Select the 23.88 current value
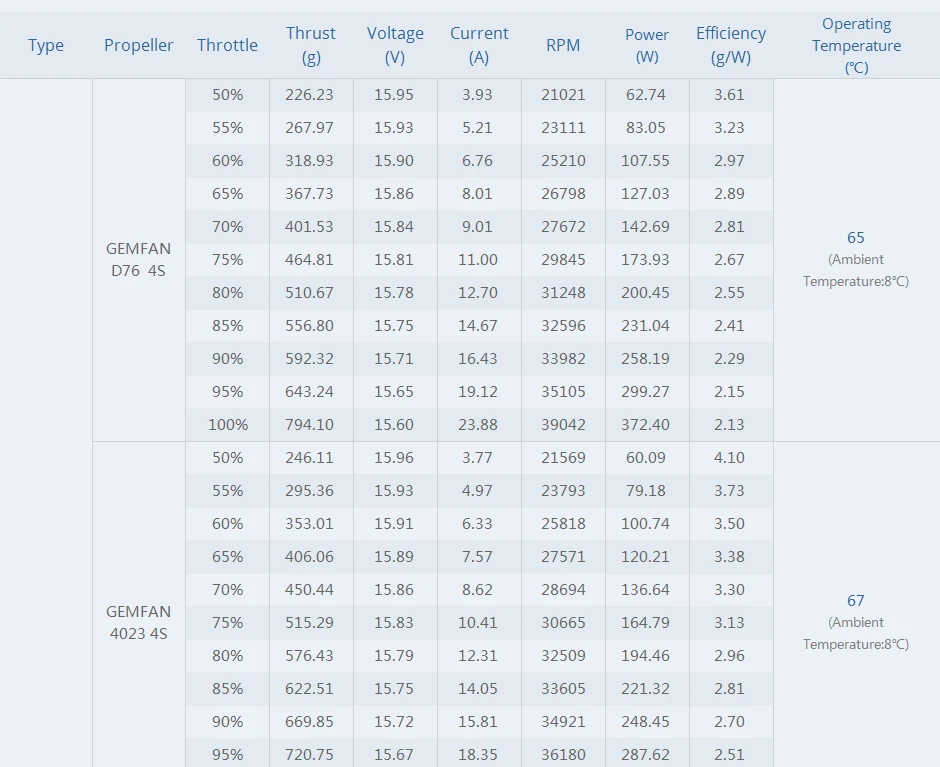 (x=478, y=425)
